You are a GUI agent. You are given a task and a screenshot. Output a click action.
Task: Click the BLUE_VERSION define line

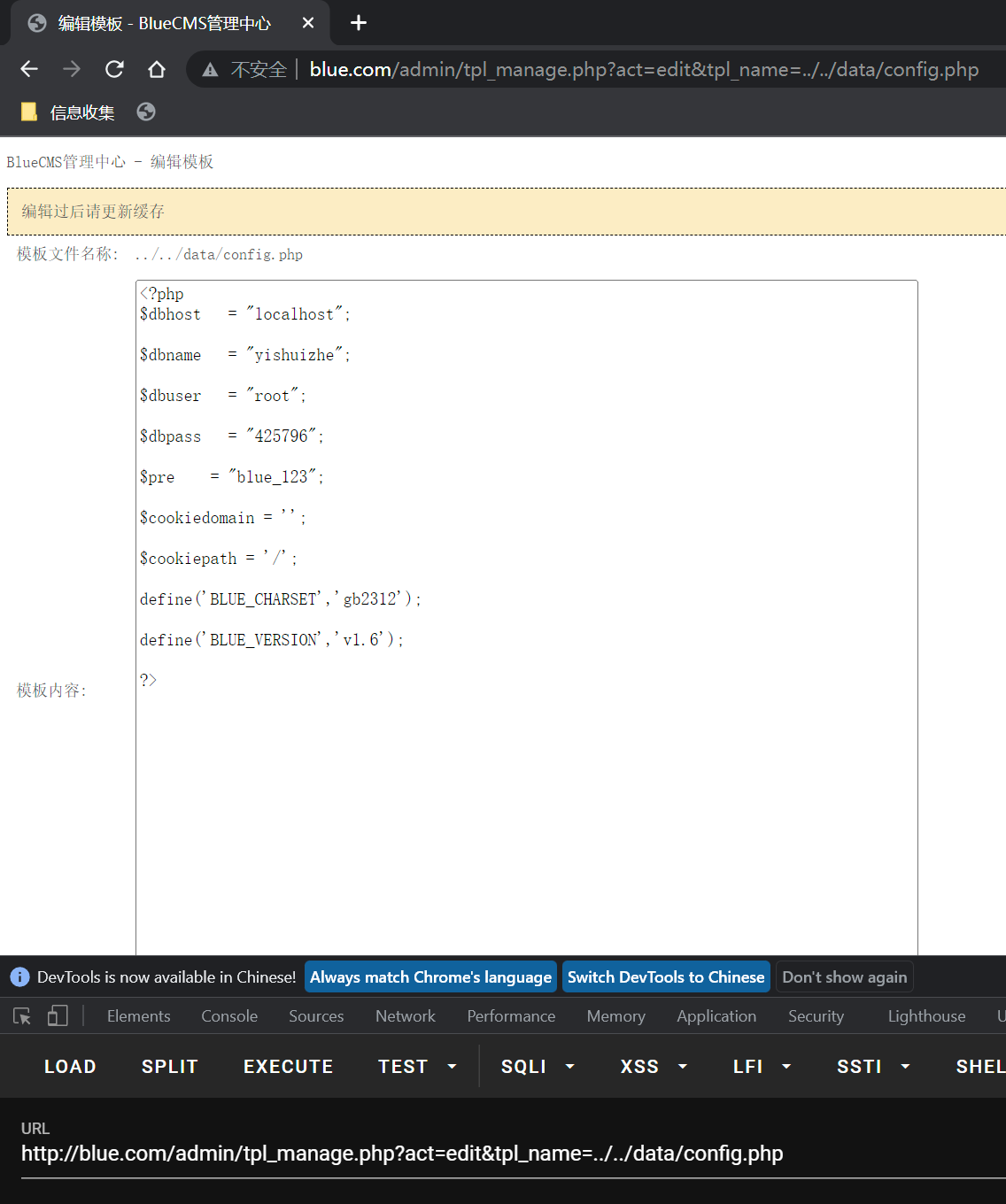272,640
